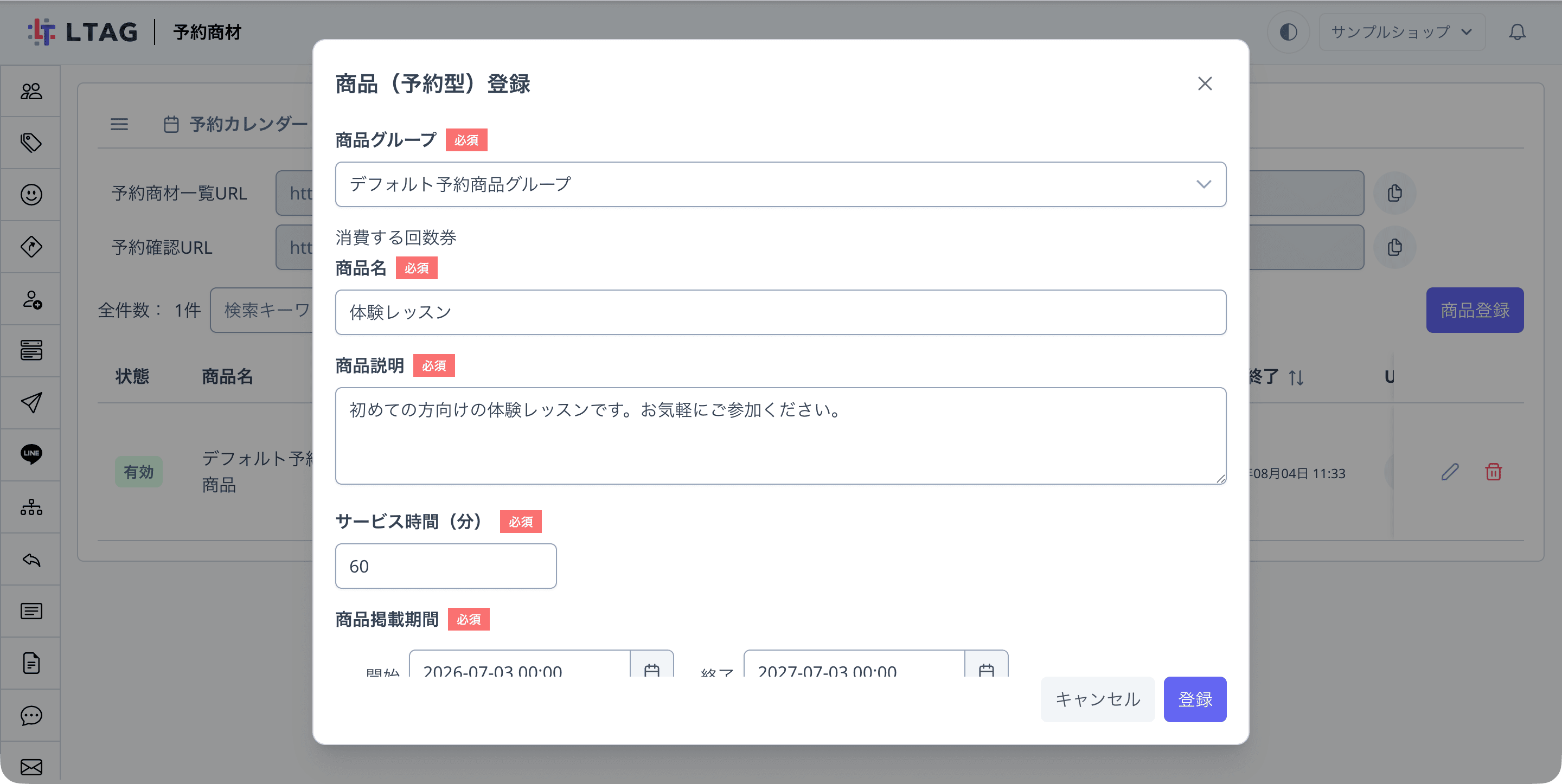Screen dimensions: 1562x784
Task: Open the paper plane send icon
Action: [x=31, y=403]
